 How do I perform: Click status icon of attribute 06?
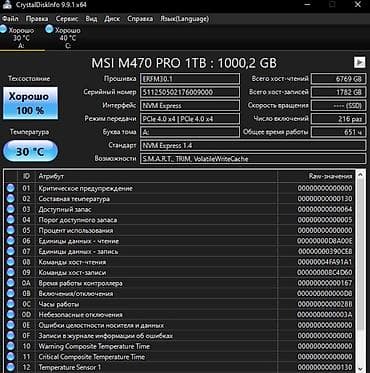(x=11, y=241)
